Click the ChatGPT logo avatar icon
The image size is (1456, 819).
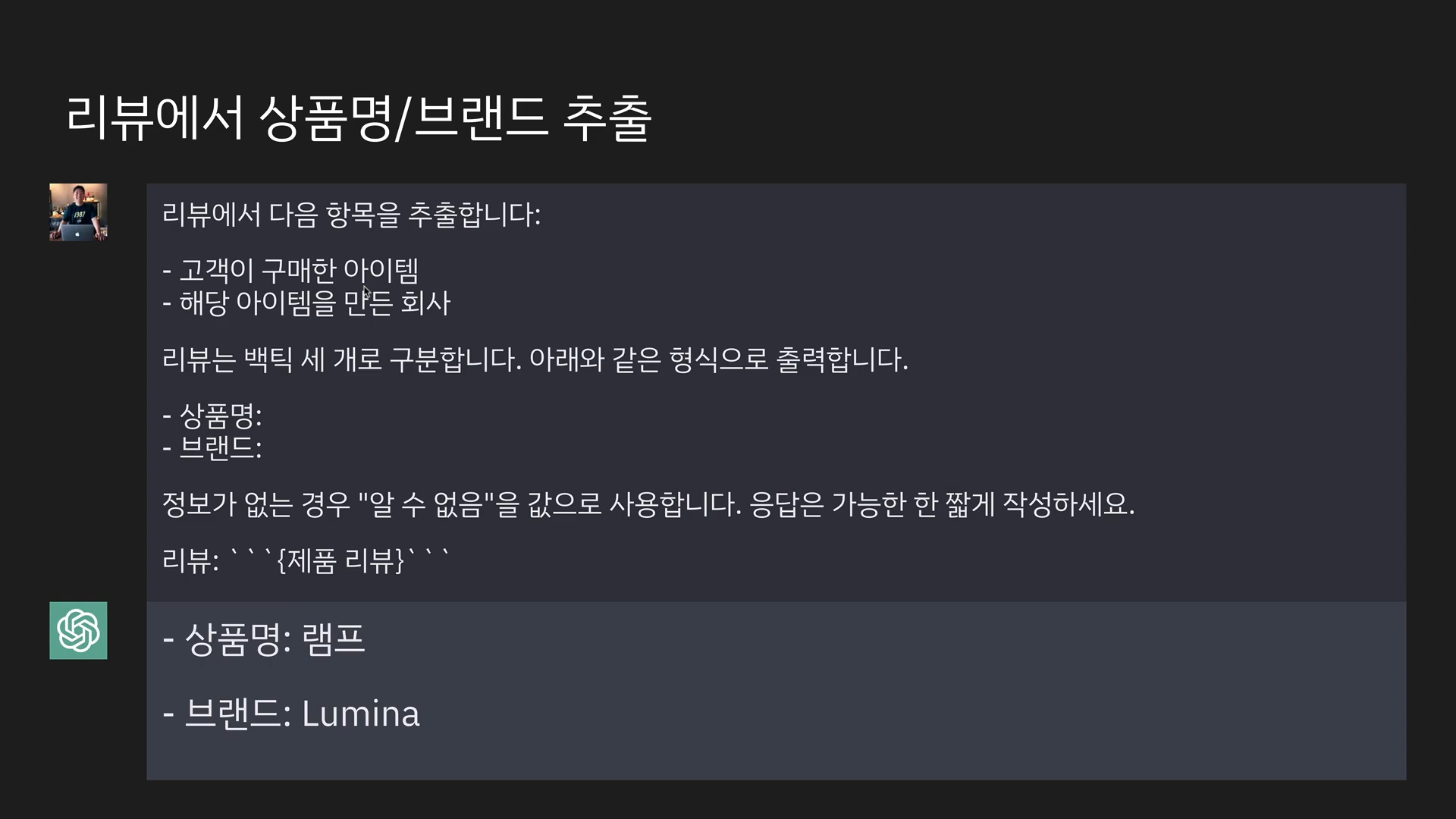[x=78, y=630]
